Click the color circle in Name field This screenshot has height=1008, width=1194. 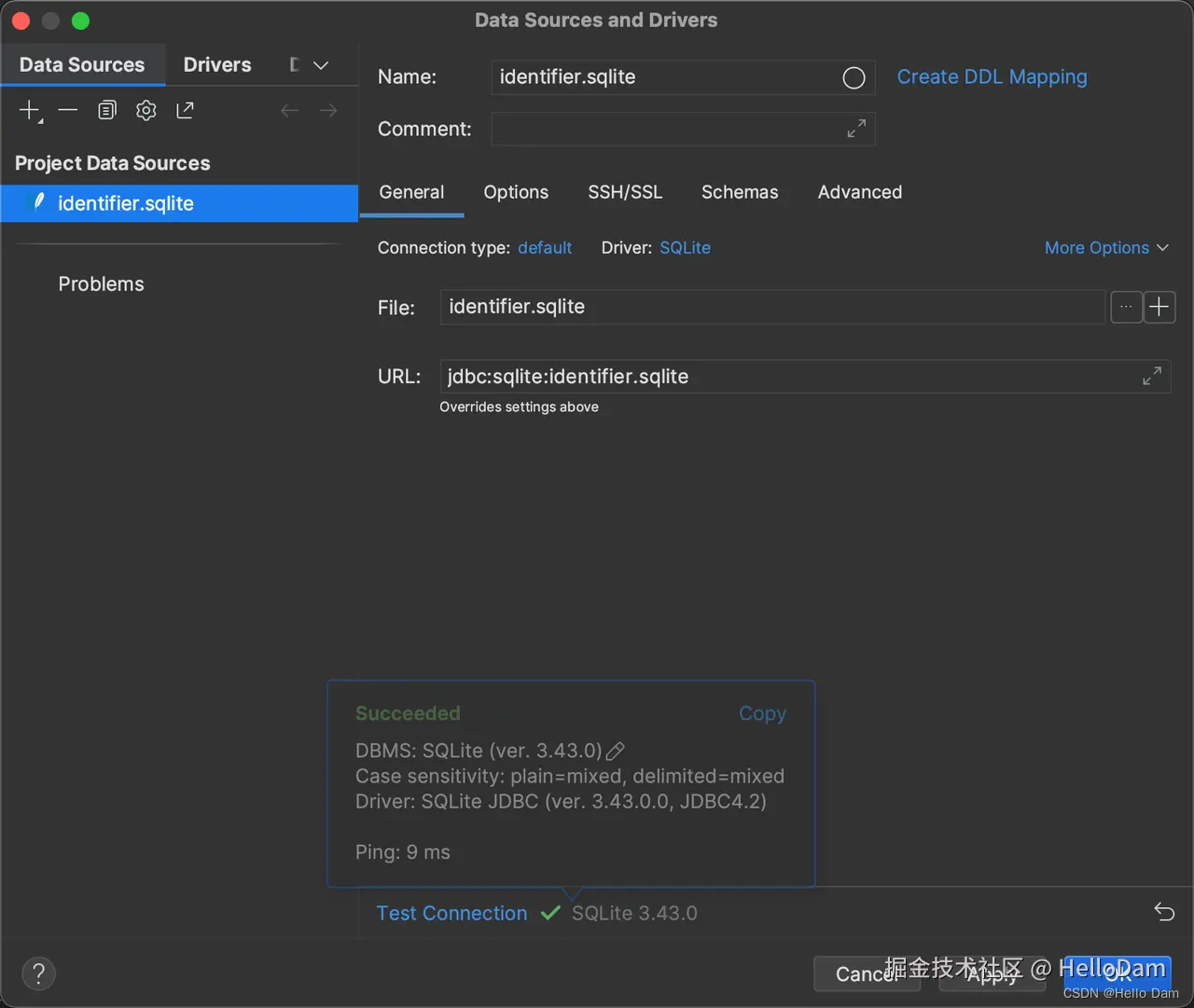pos(854,78)
